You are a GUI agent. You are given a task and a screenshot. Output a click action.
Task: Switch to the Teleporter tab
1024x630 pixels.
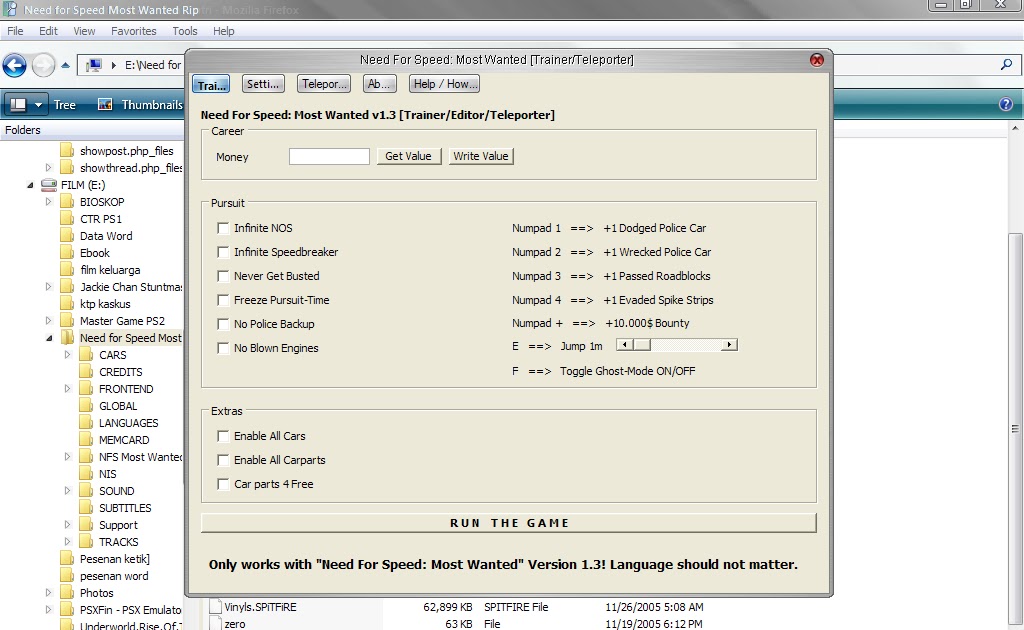pyautogui.click(x=324, y=84)
